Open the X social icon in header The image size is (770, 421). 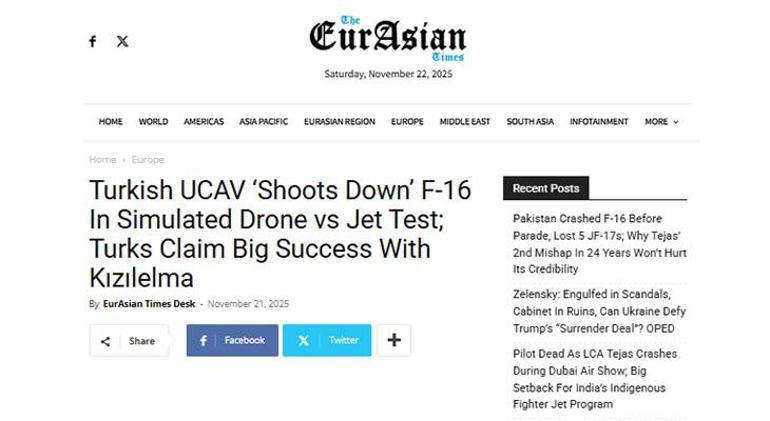coord(122,41)
